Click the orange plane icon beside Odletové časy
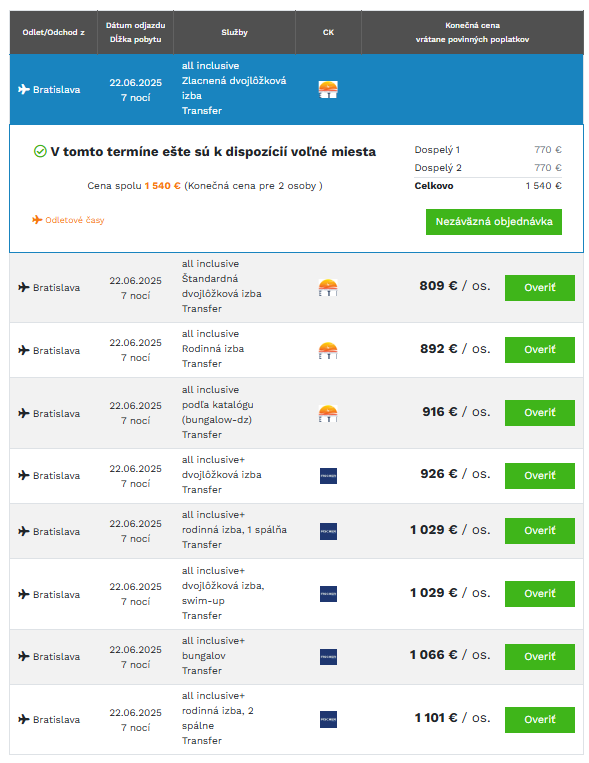The height and width of the screenshot is (763, 589). [37, 220]
